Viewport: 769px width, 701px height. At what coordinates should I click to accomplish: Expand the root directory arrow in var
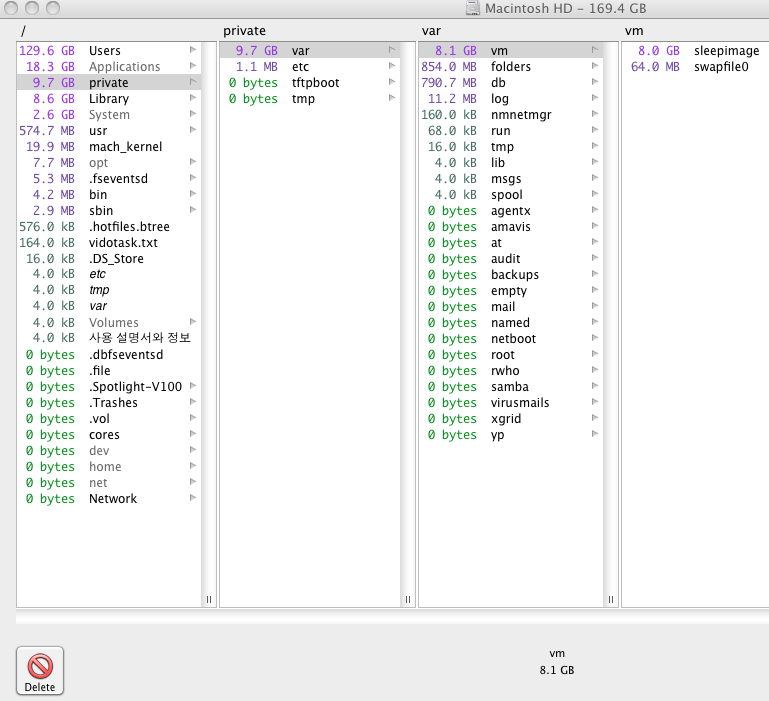(x=595, y=354)
